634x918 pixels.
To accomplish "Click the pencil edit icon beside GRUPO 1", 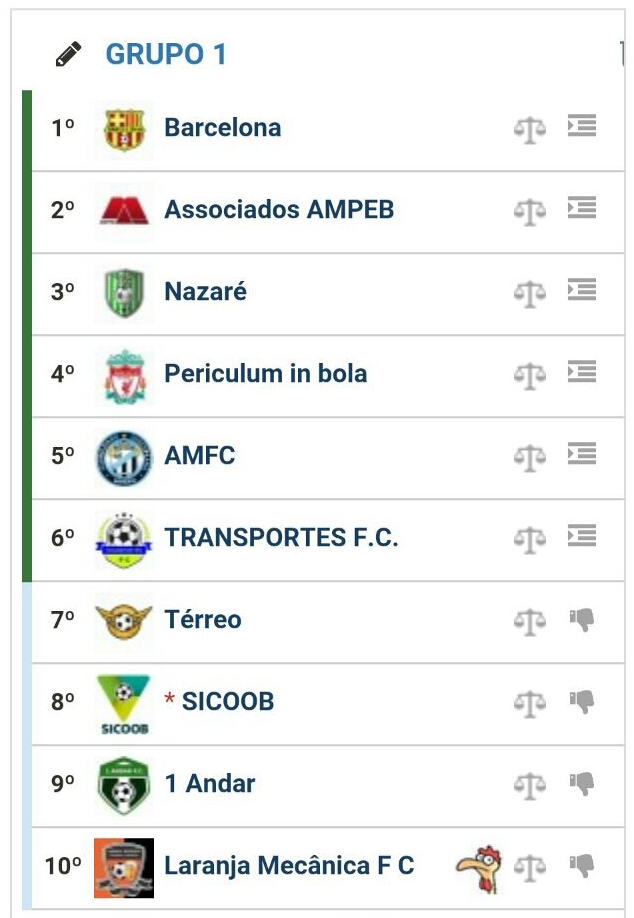I will pos(68,55).
